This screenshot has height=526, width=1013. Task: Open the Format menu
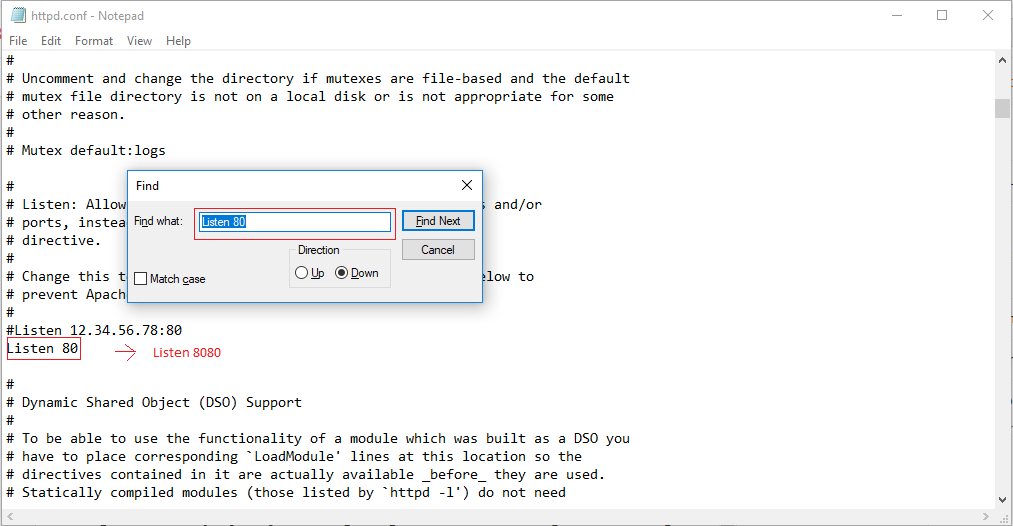click(x=94, y=41)
